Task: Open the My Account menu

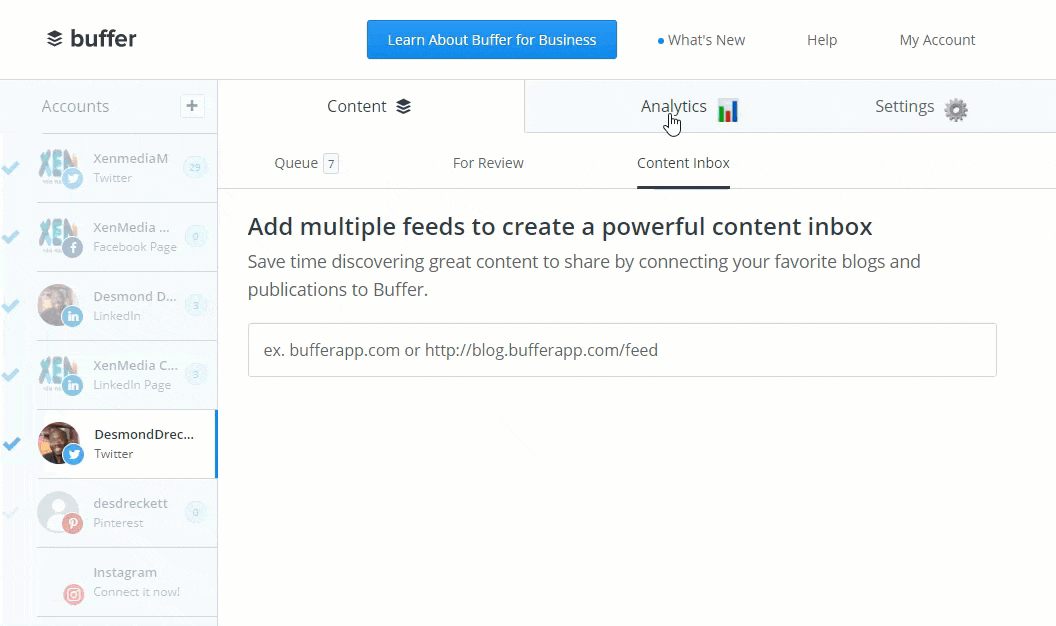Action: pyautogui.click(x=937, y=40)
